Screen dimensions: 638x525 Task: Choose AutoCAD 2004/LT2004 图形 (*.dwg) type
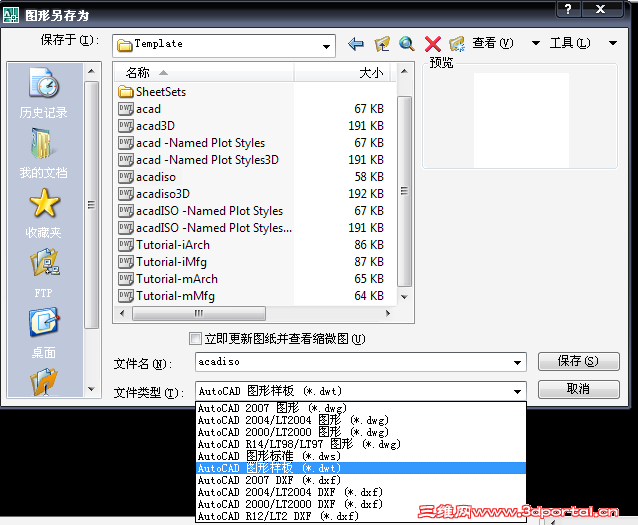(x=361, y=420)
